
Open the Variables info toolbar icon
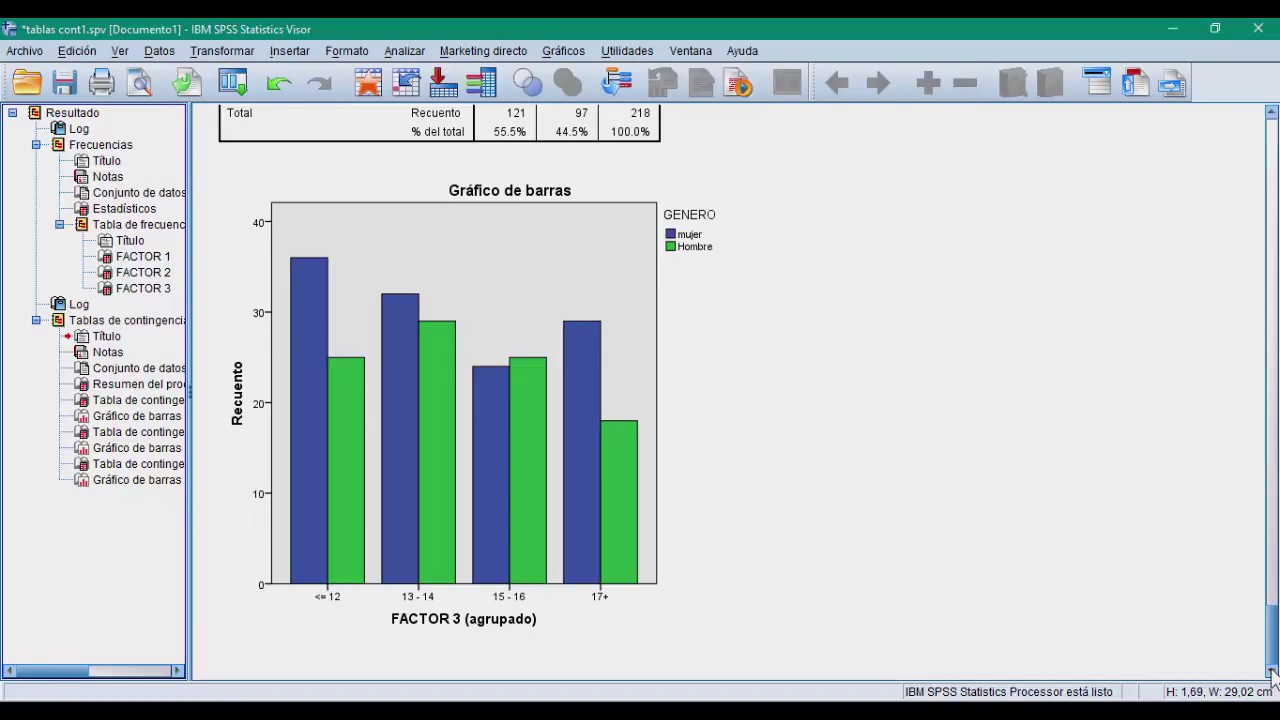coord(481,82)
